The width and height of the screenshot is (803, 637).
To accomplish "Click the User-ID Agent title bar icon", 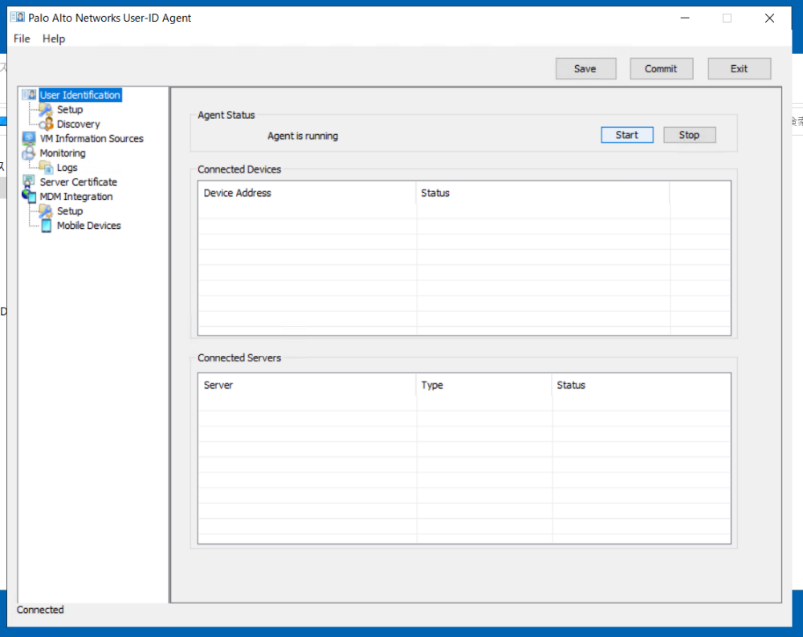I will pyautogui.click(x=17, y=17).
